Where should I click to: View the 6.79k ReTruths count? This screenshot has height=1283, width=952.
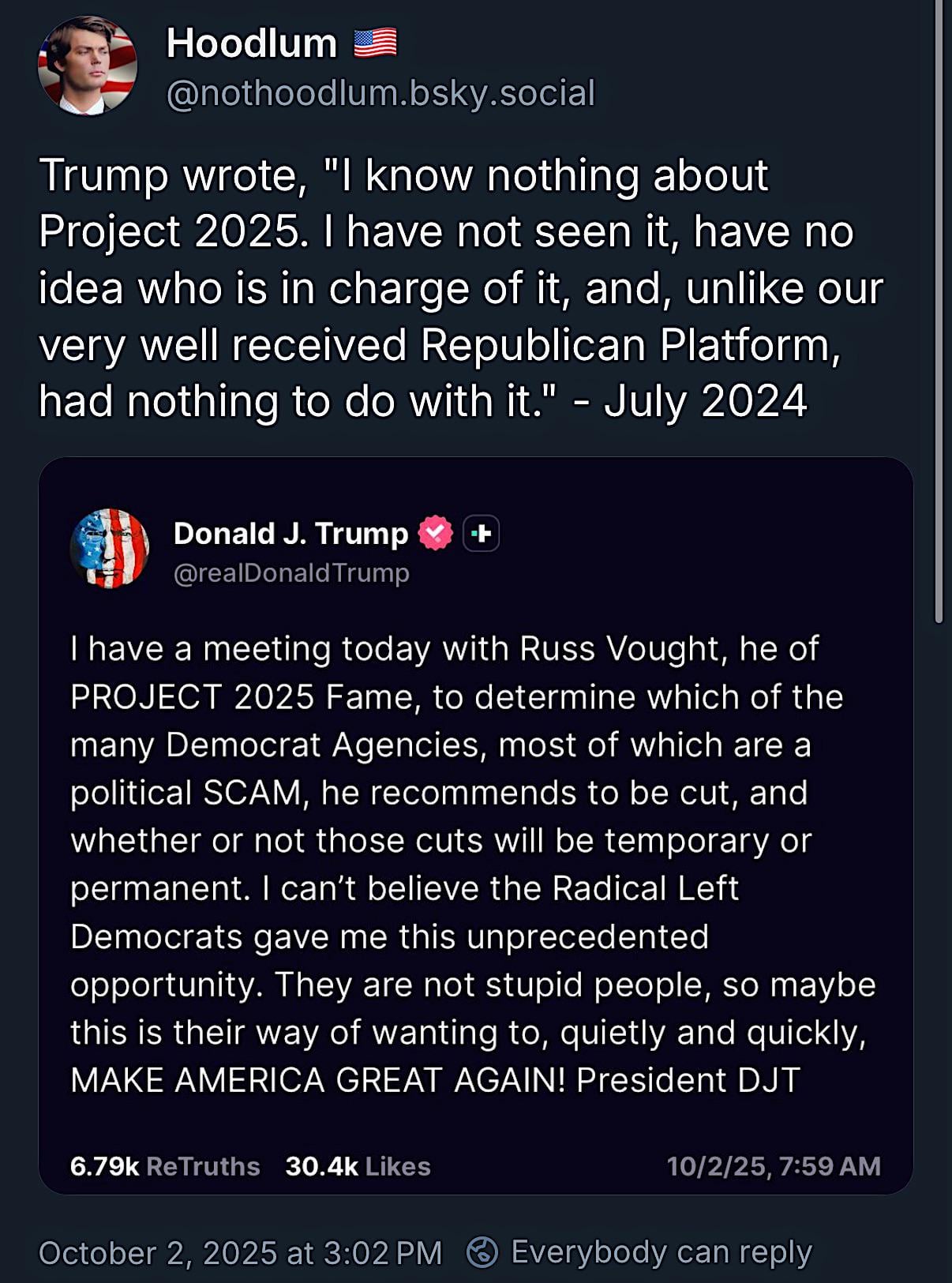(164, 1166)
